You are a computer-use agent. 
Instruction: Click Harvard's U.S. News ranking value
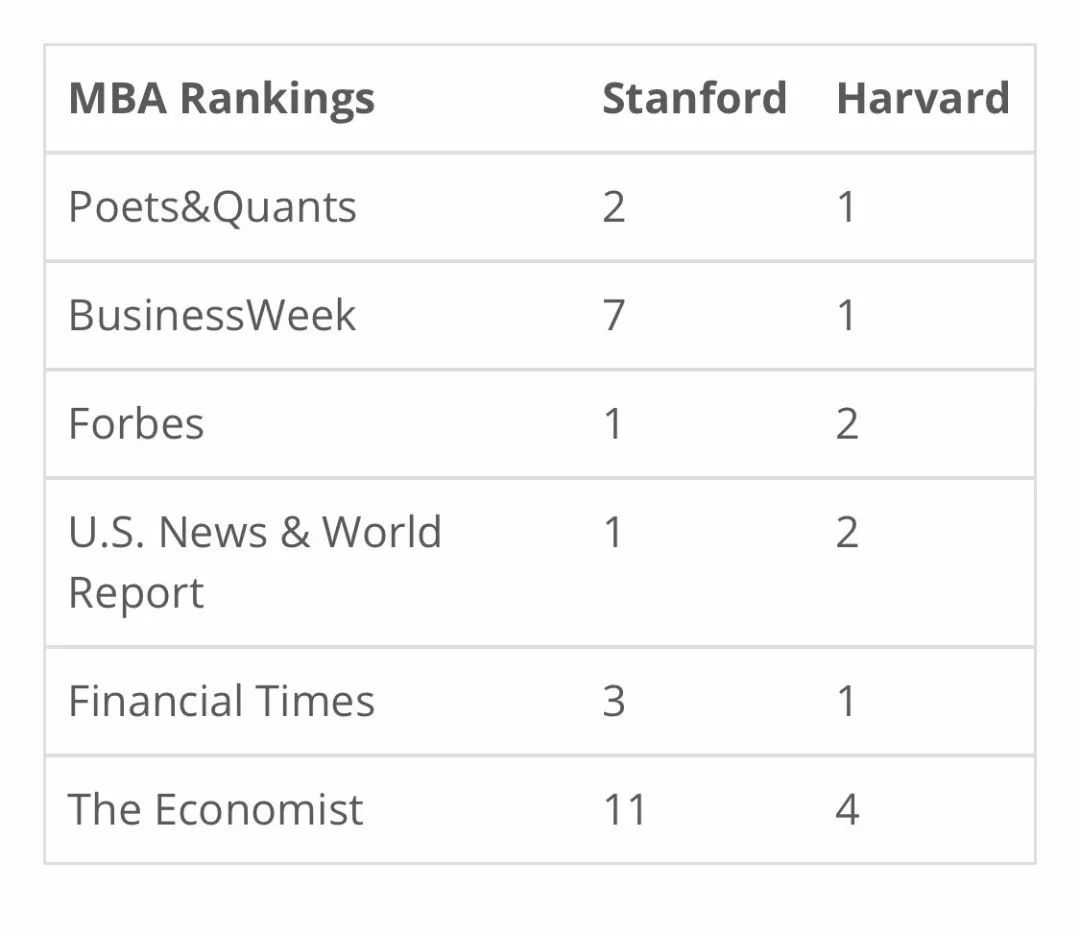(847, 532)
